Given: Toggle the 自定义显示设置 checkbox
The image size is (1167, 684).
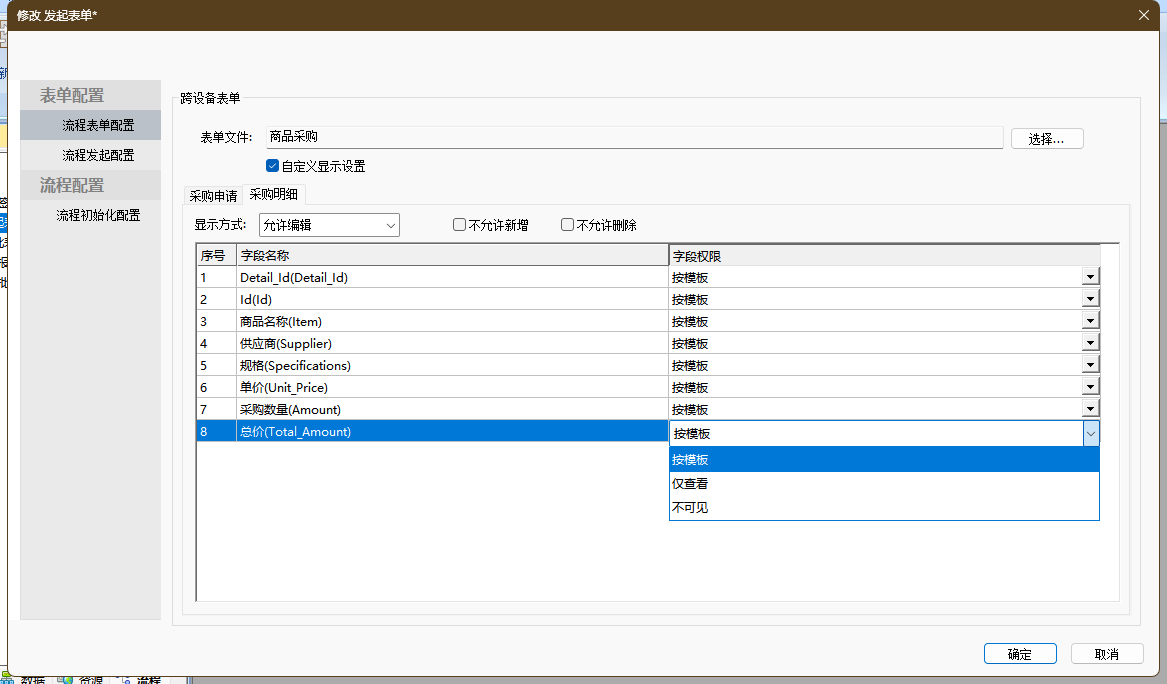Looking at the screenshot, I should pyautogui.click(x=273, y=166).
